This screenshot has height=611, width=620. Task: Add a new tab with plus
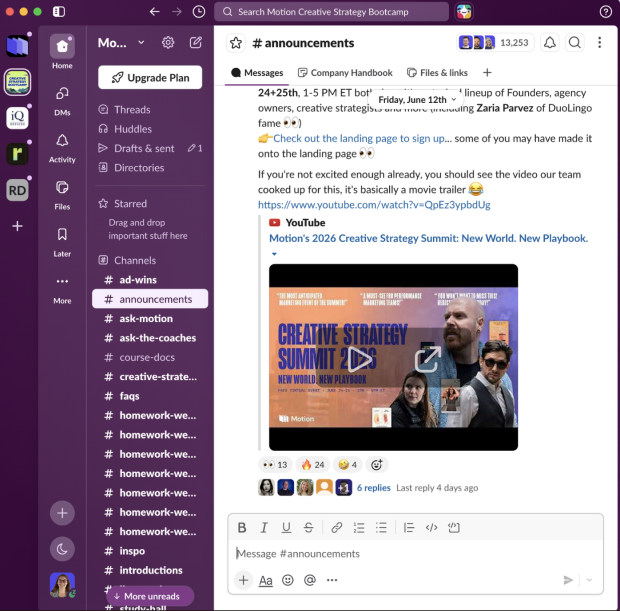point(487,73)
